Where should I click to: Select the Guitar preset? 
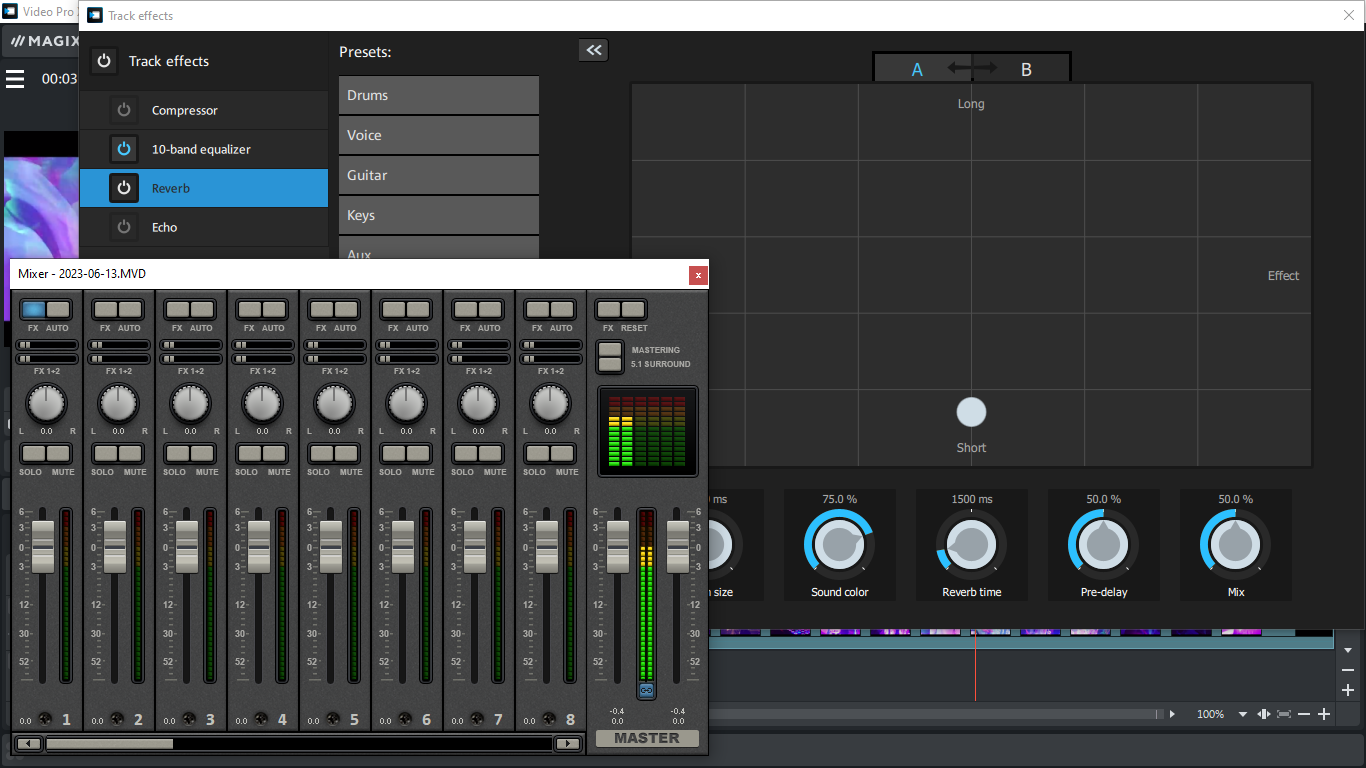click(x=438, y=175)
